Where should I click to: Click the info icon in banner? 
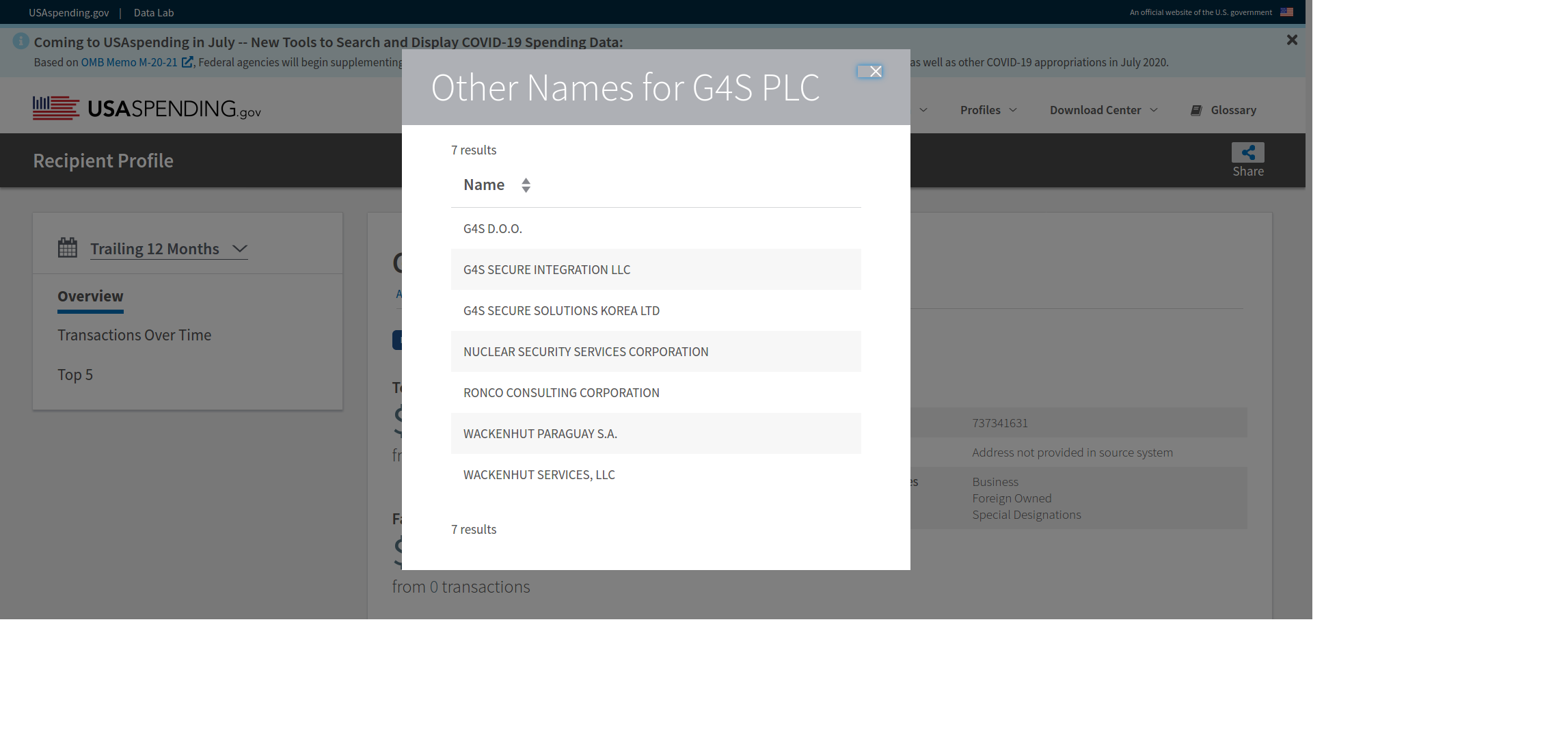point(21,41)
